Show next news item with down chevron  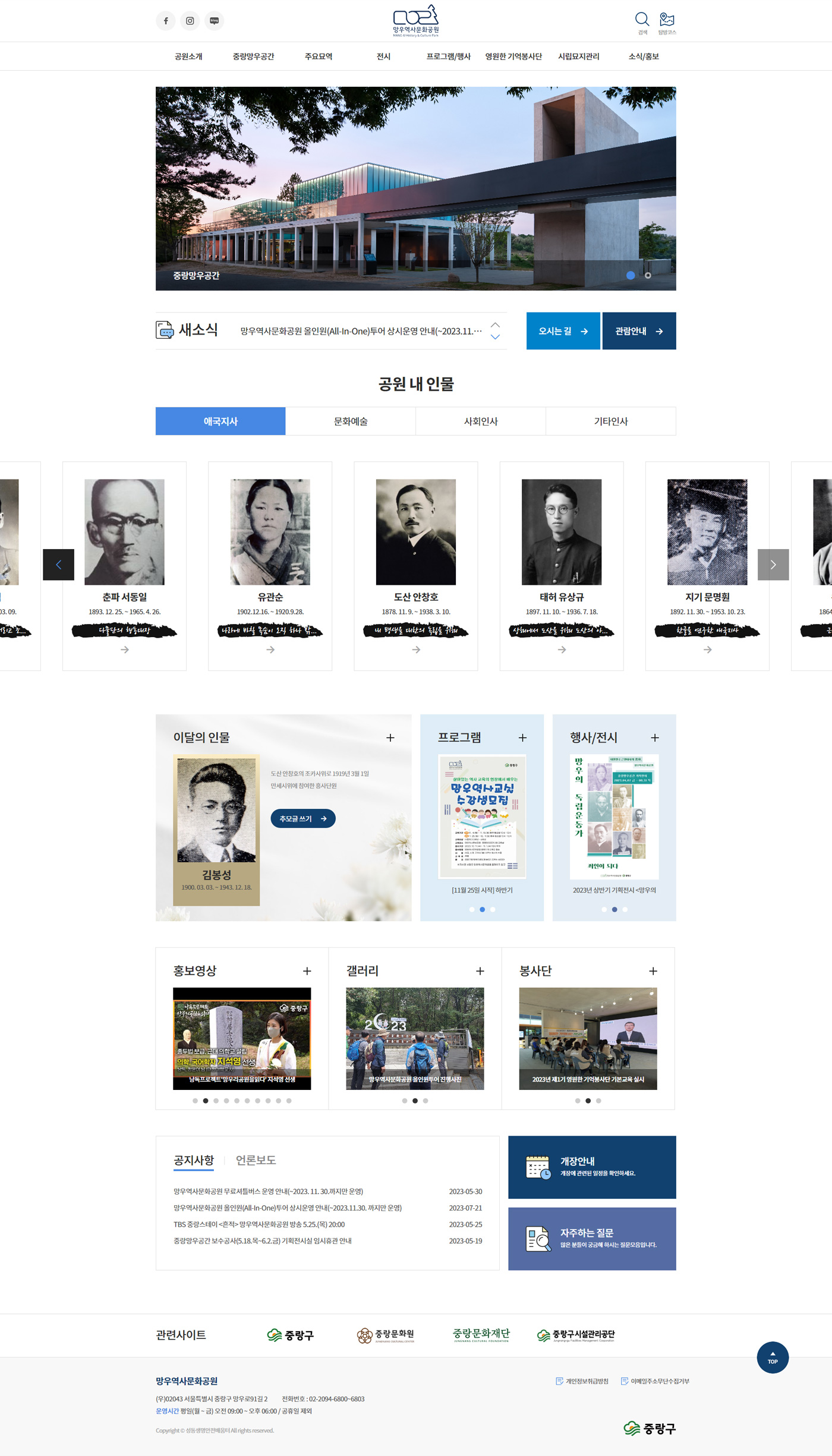point(496,337)
